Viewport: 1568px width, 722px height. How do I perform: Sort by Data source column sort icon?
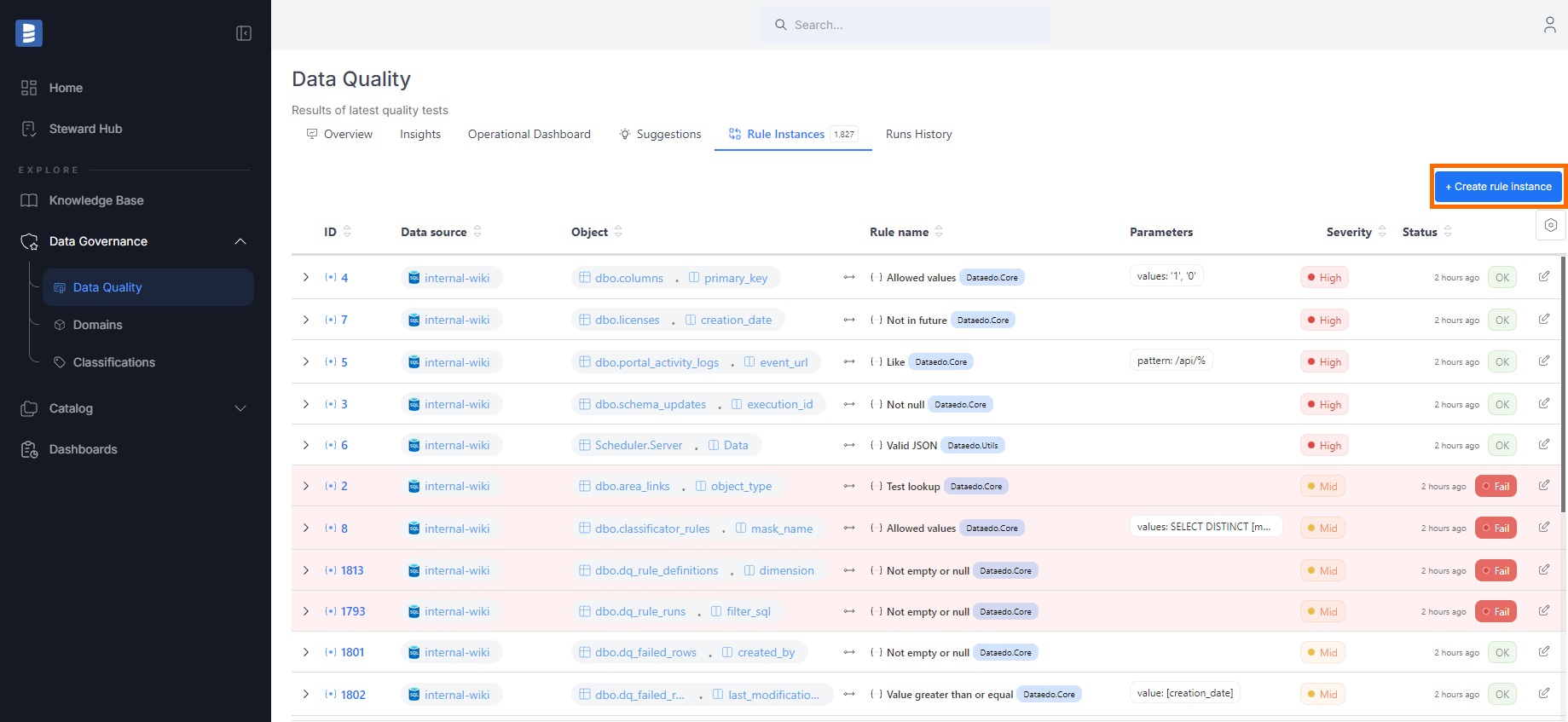pyautogui.click(x=477, y=231)
